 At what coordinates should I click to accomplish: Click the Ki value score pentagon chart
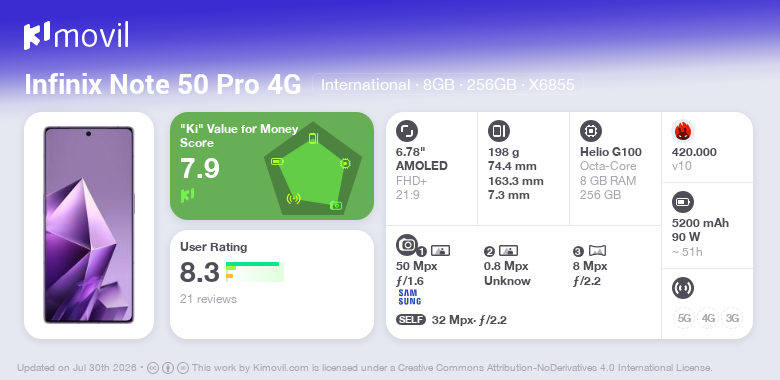313,167
